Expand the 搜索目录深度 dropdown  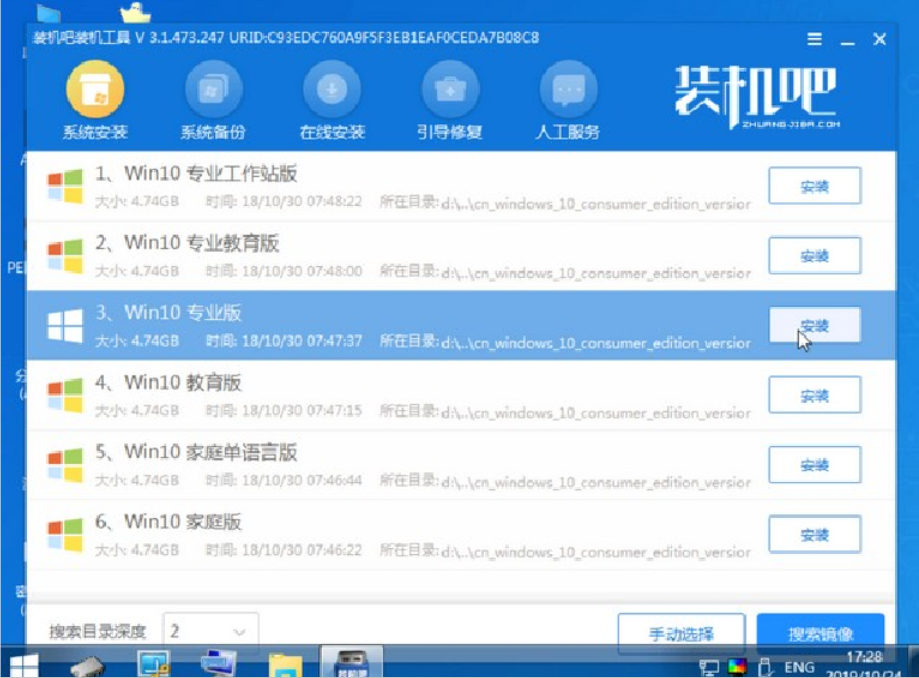pos(211,631)
